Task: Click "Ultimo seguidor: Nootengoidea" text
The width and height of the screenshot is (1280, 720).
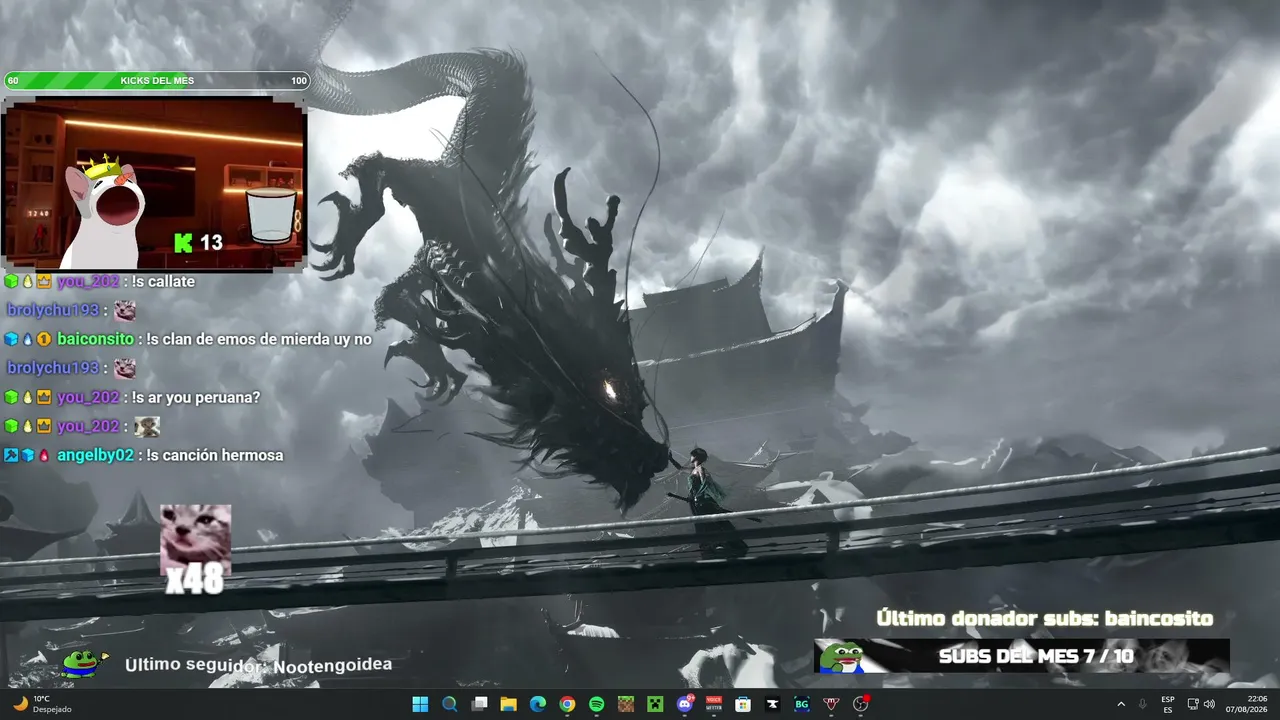Action: coord(258,664)
